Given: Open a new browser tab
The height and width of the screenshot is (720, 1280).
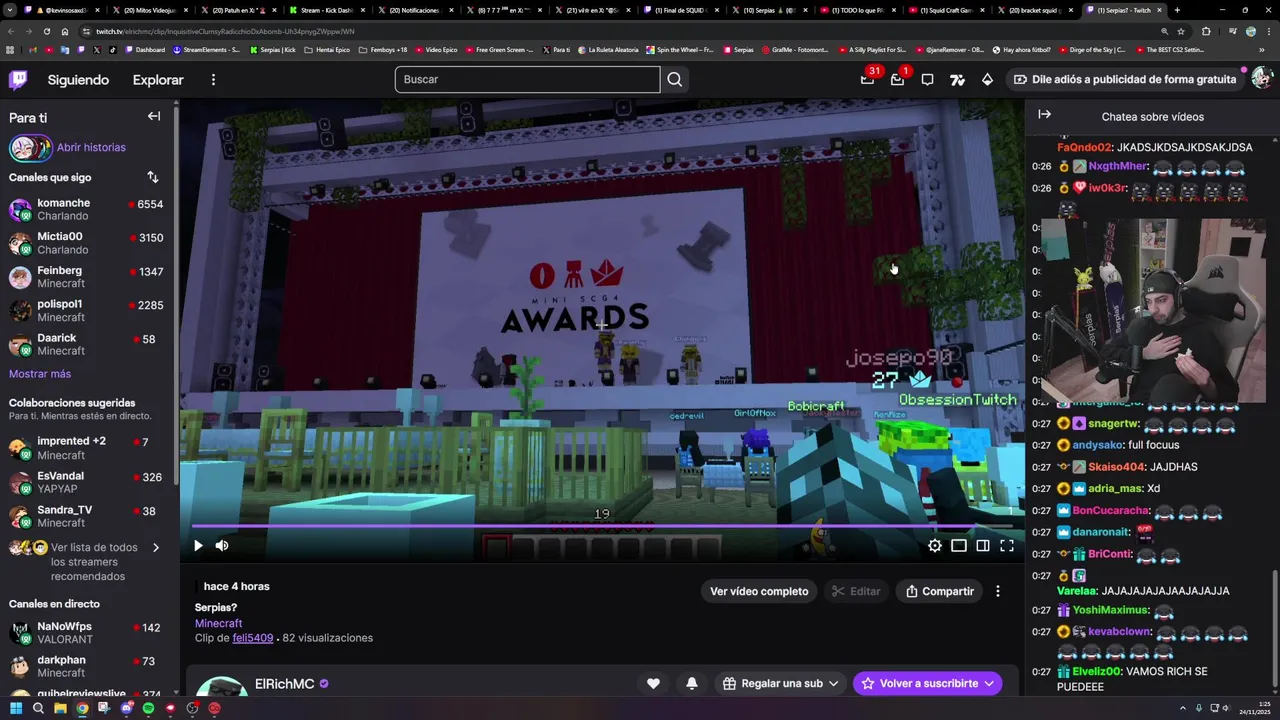Looking at the screenshot, I should [1176, 10].
